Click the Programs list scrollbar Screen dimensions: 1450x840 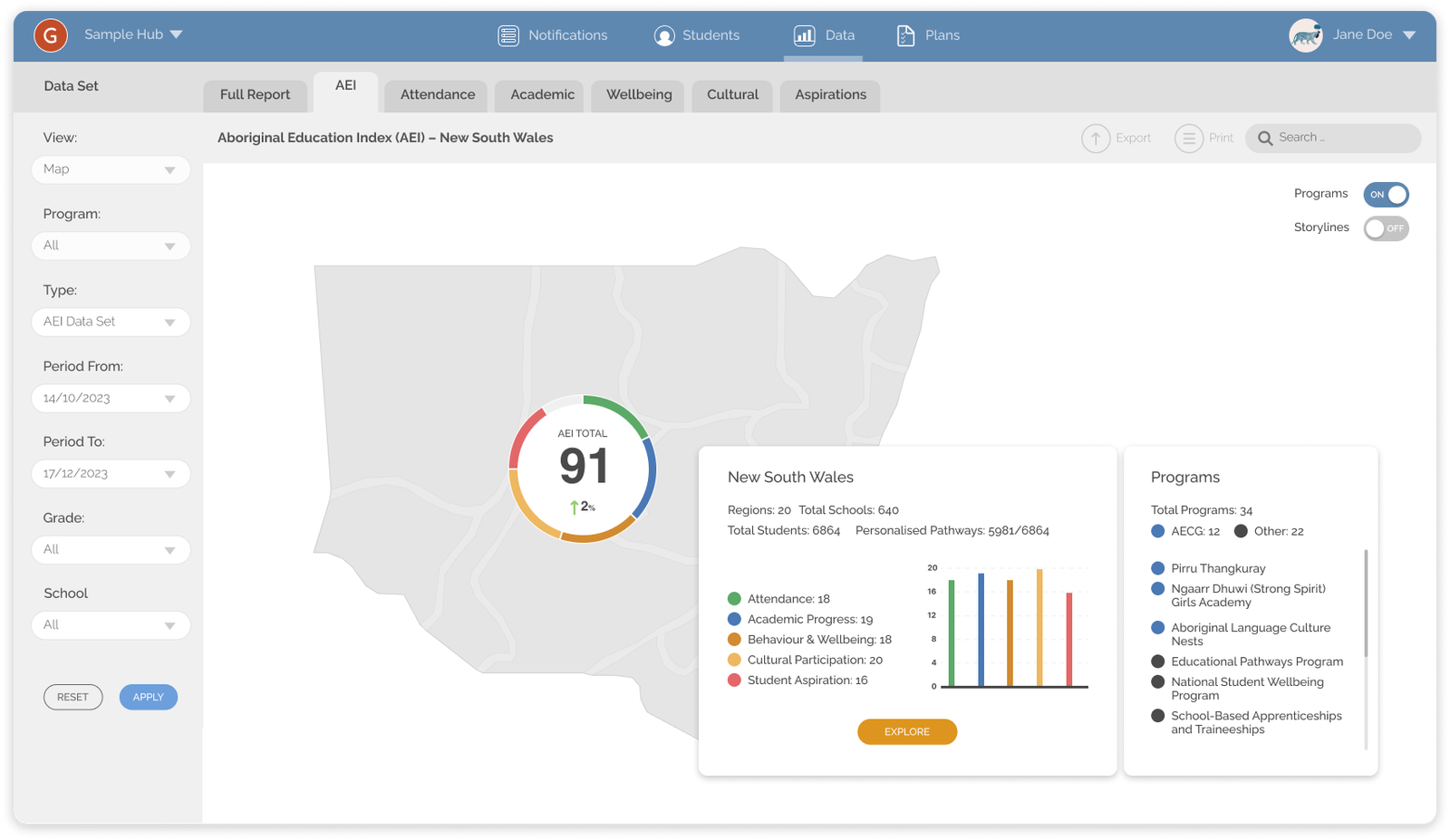(x=1366, y=603)
